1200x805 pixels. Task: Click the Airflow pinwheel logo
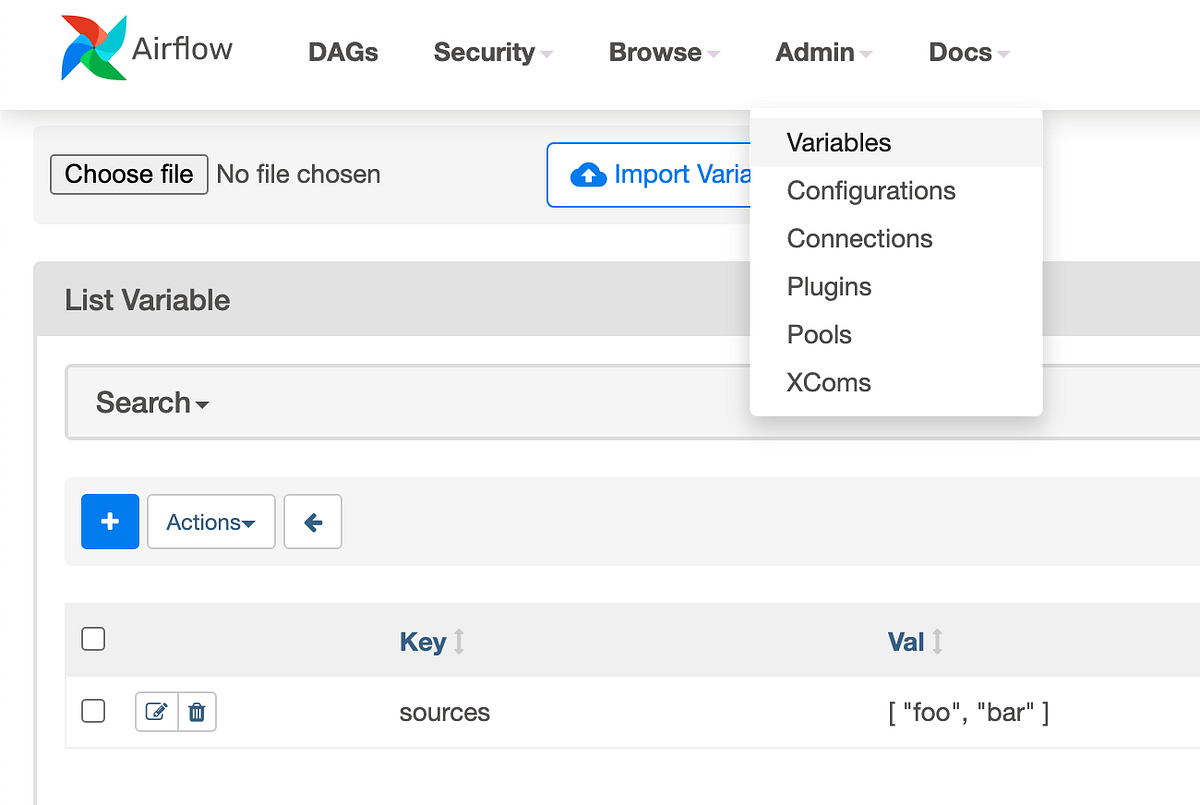93,48
